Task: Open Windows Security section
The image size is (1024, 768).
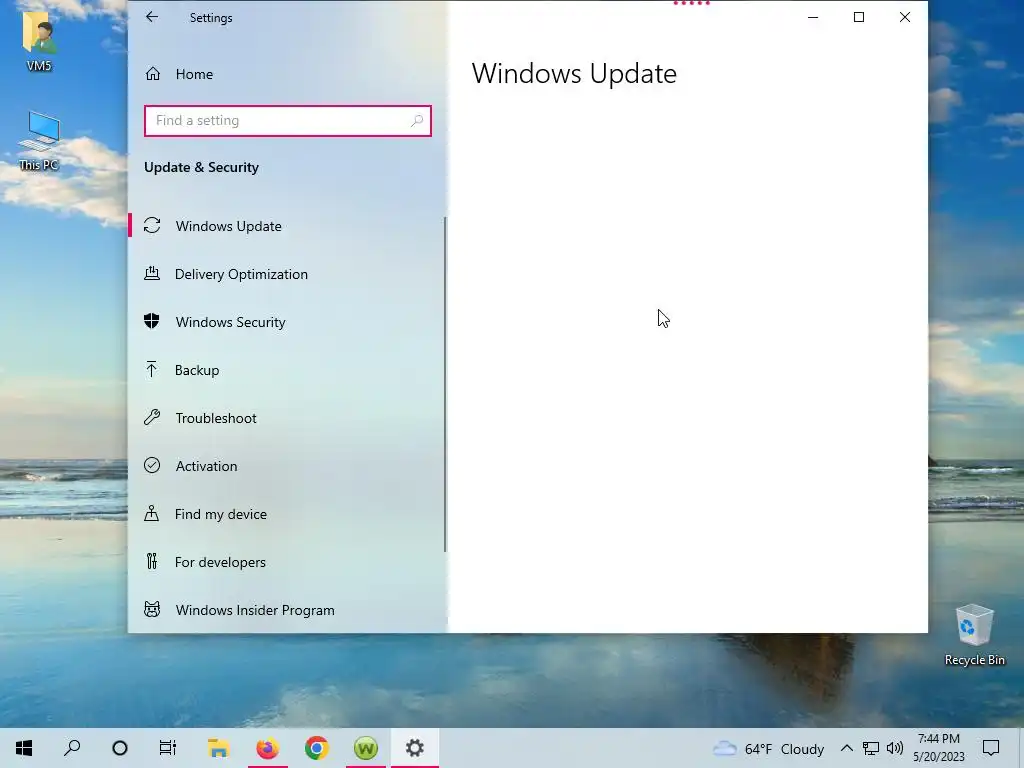Action: point(287,322)
